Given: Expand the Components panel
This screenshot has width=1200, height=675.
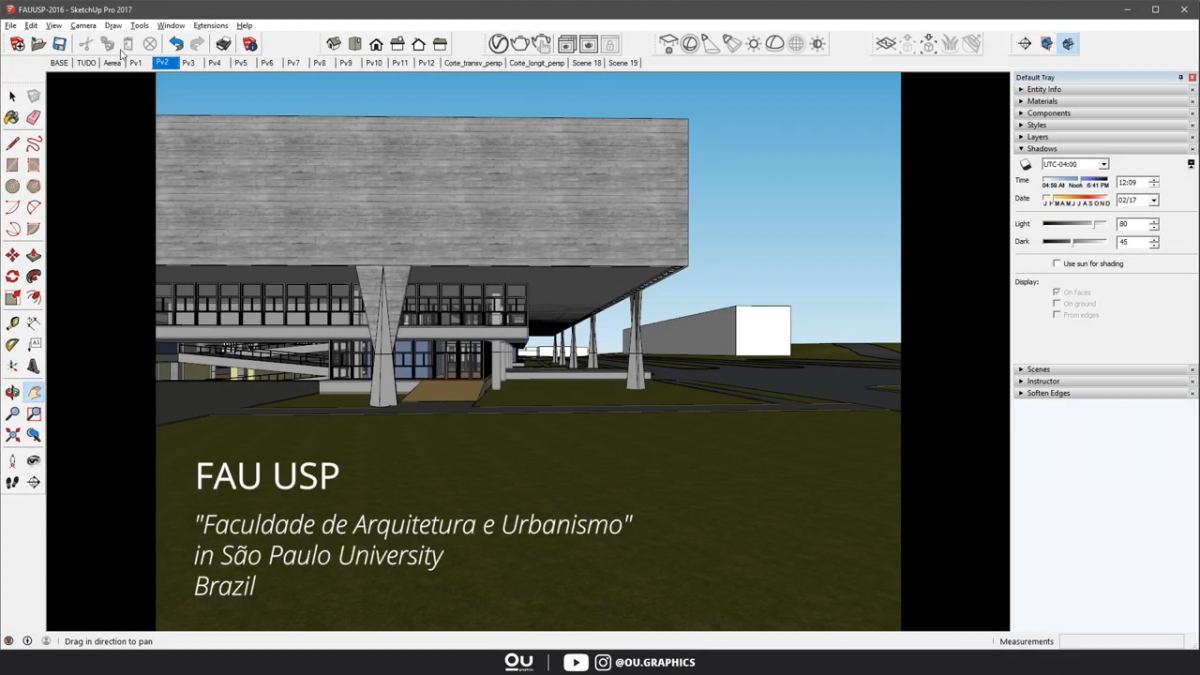Looking at the screenshot, I should tap(1104, 113).
